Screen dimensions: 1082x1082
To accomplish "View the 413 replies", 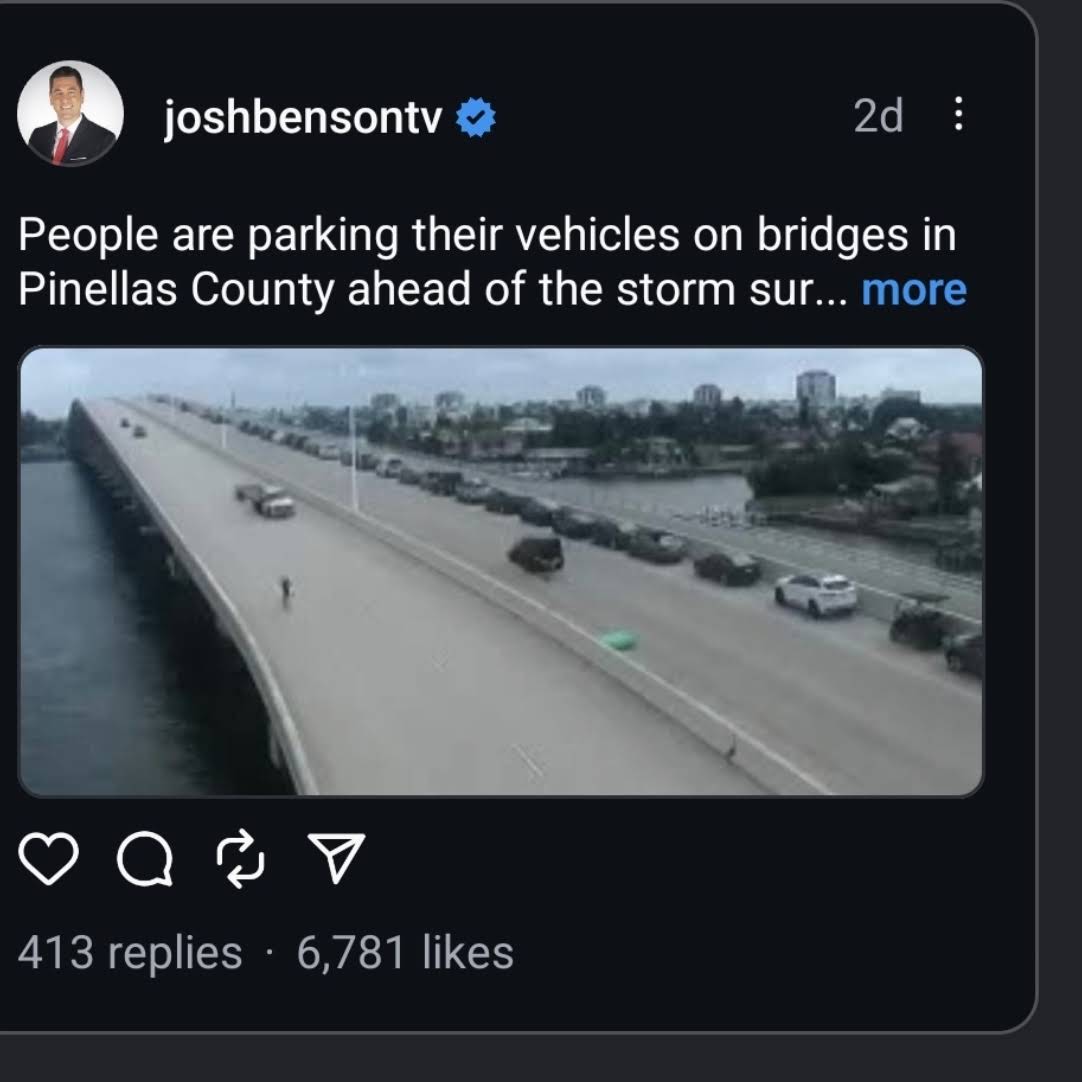I will click(x=130, y=953).
